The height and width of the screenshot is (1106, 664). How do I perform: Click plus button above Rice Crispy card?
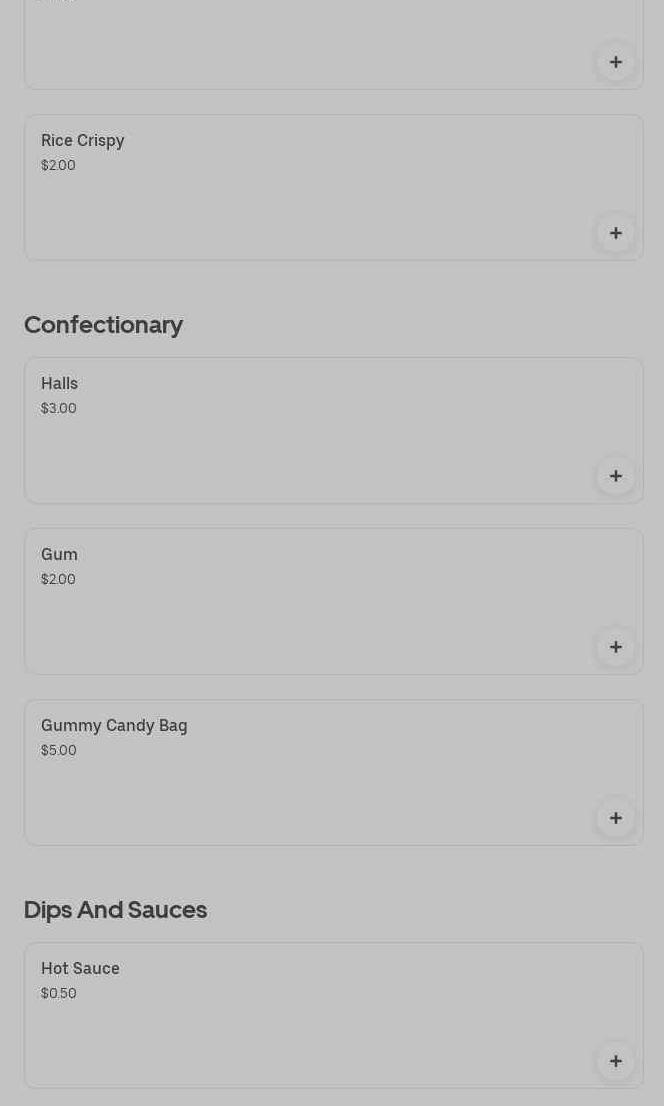[x=616, y=62]
